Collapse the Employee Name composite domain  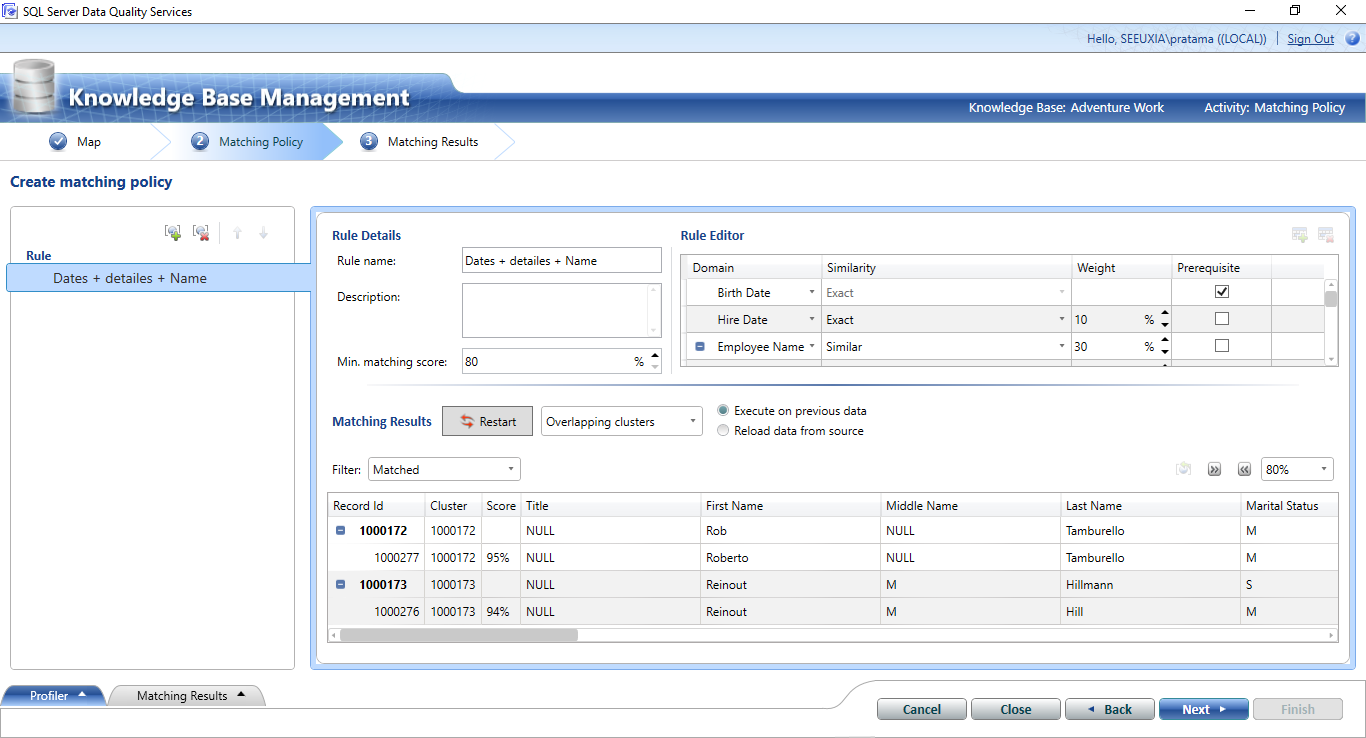[x=700, y=347]
